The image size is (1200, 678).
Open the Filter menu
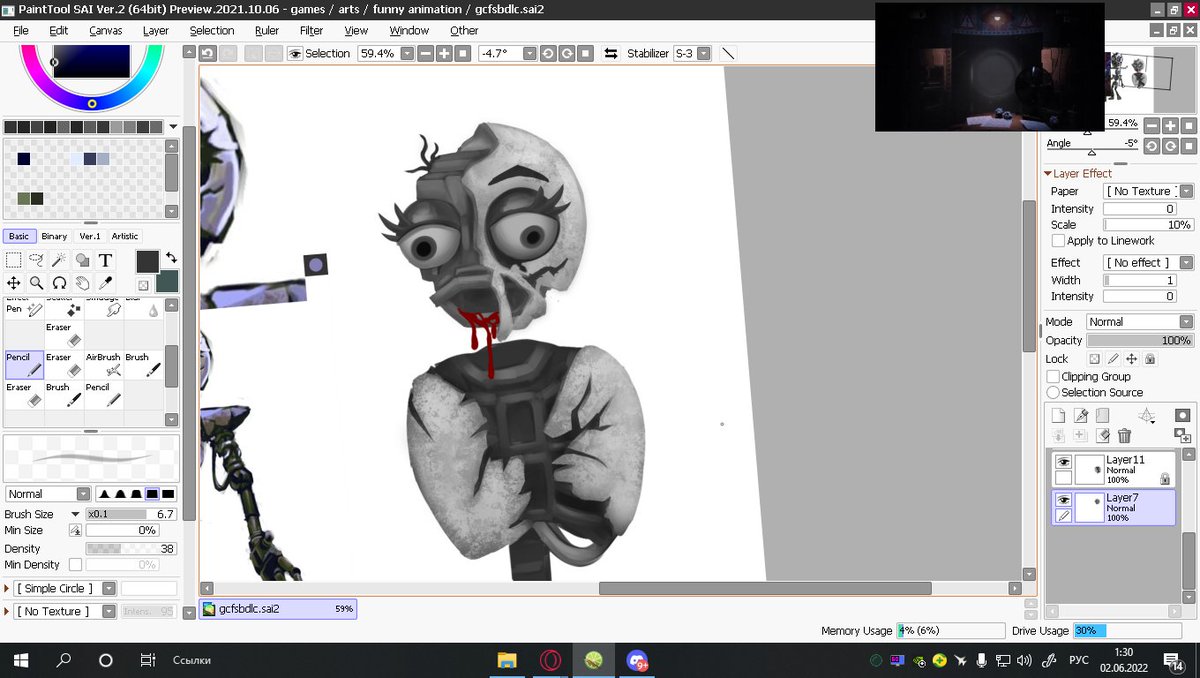311,31
